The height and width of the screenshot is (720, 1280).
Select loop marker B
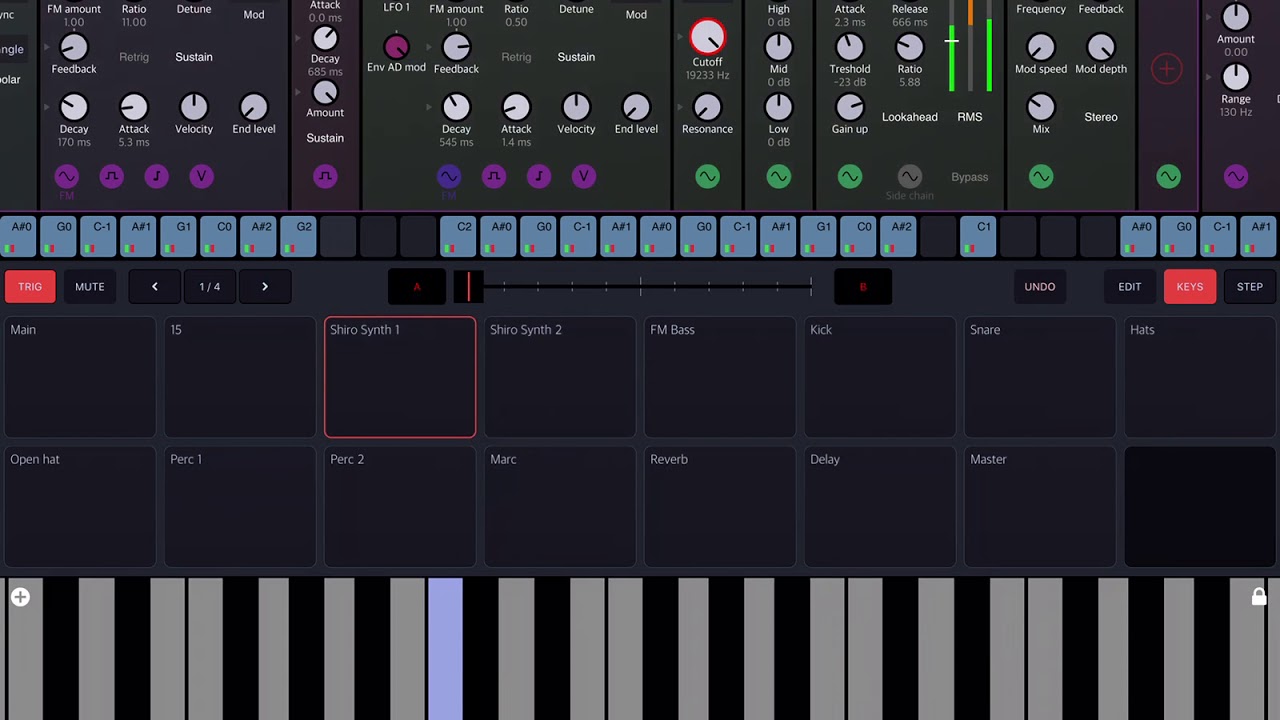point(863,287)
